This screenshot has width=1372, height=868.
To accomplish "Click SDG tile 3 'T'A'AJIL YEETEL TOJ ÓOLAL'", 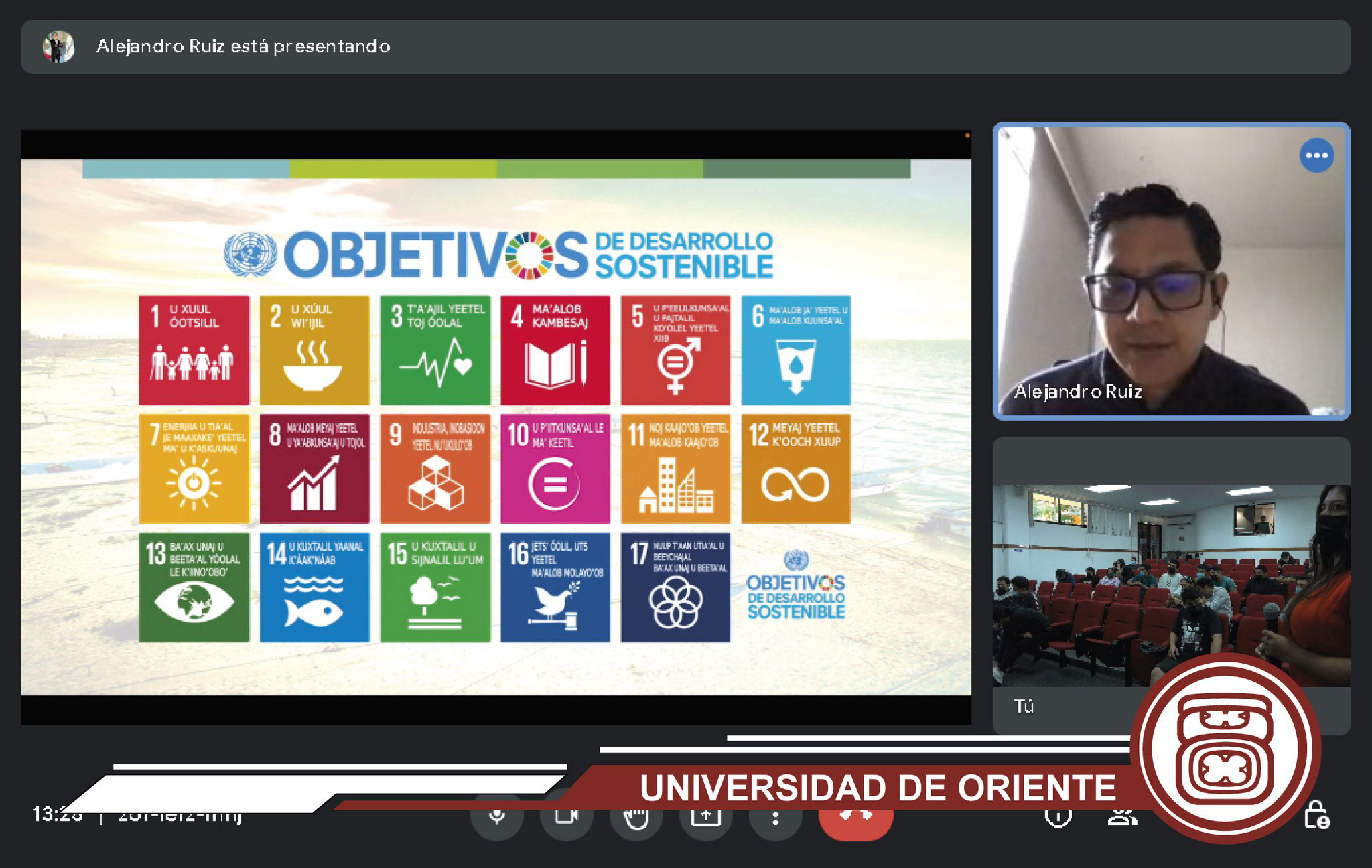I will [435, 350].
